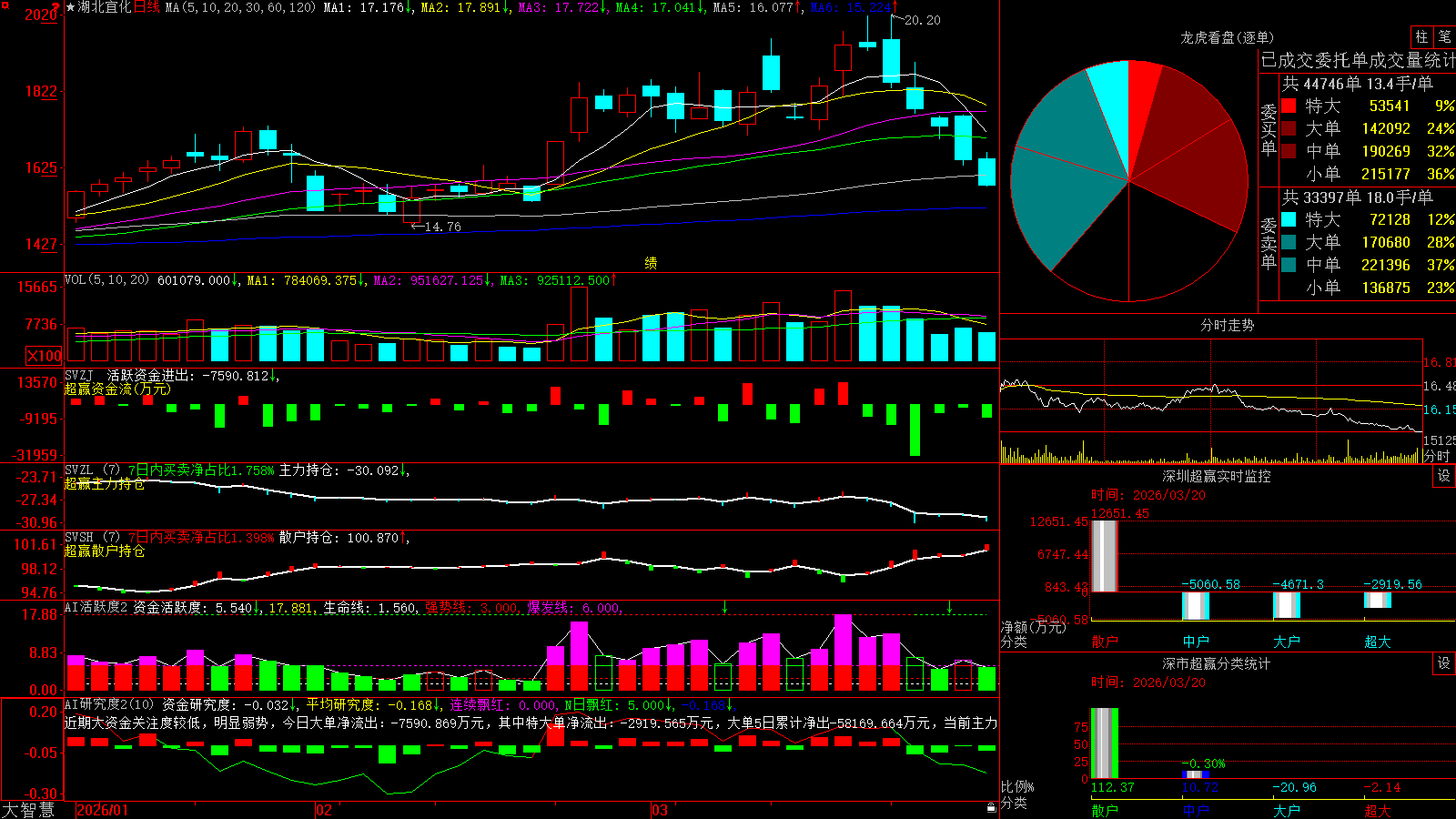Click the dark red 大单 buy order swatch
1456x819 pixels.
pyautogui.click(x=1289, y=128)
